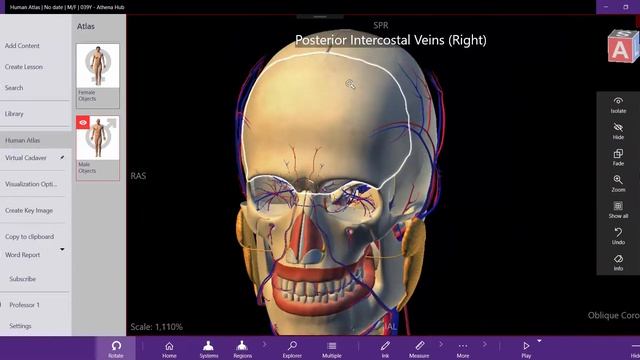Open Create Lesson
Image resolution: width=640 pixels, height=360 pixels.
coord(24,67)
